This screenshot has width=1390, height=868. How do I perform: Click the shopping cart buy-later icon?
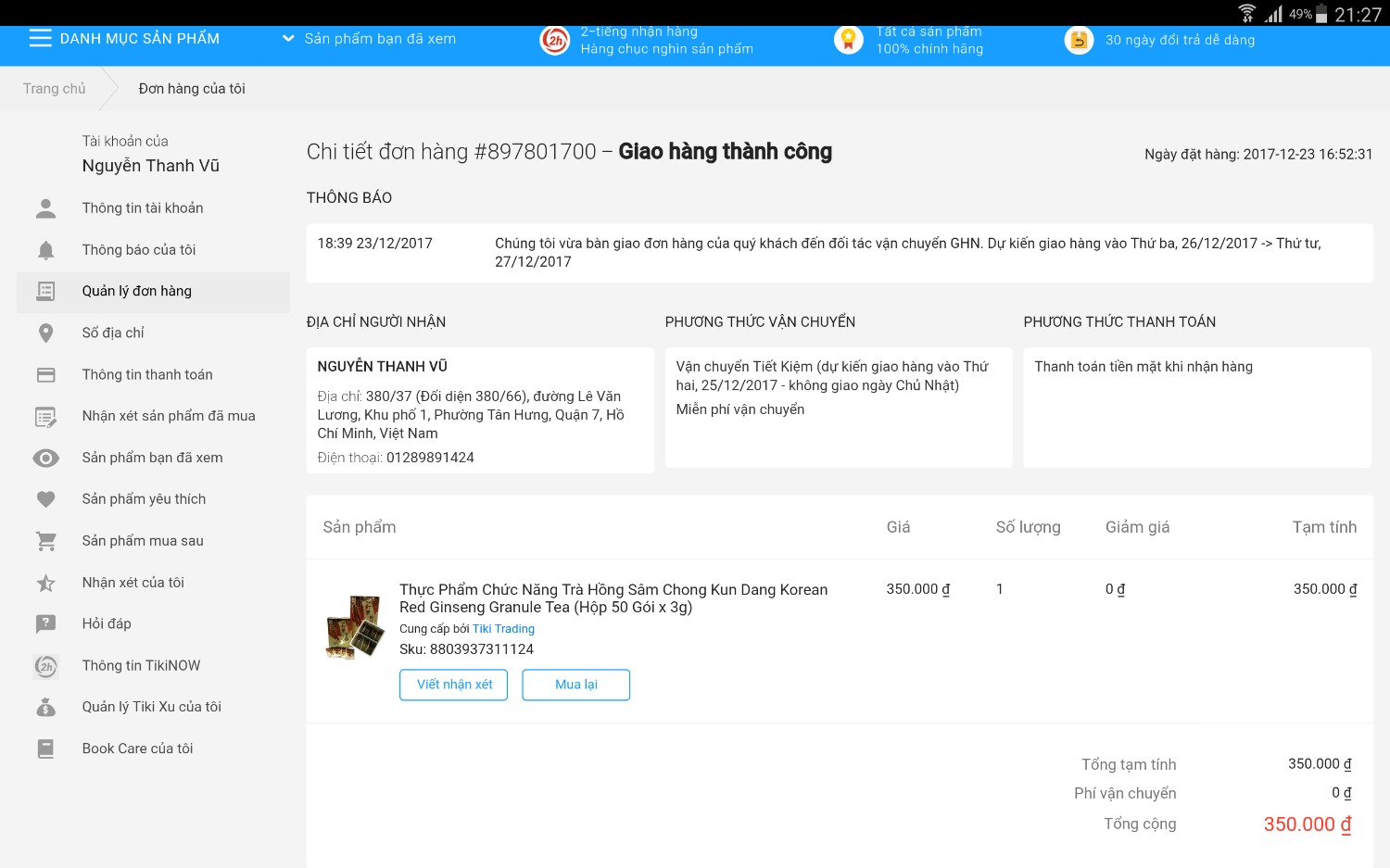point(45,541)
